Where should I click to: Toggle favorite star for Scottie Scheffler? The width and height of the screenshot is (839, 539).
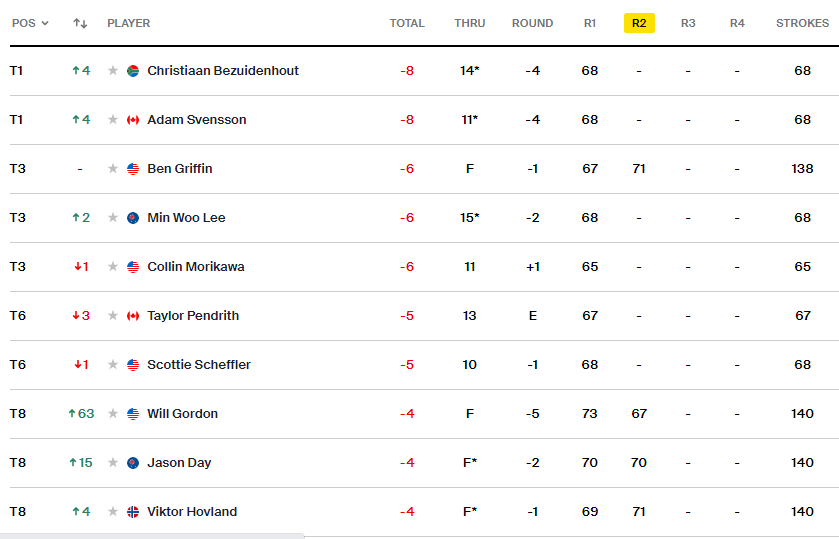click(114, 365)
